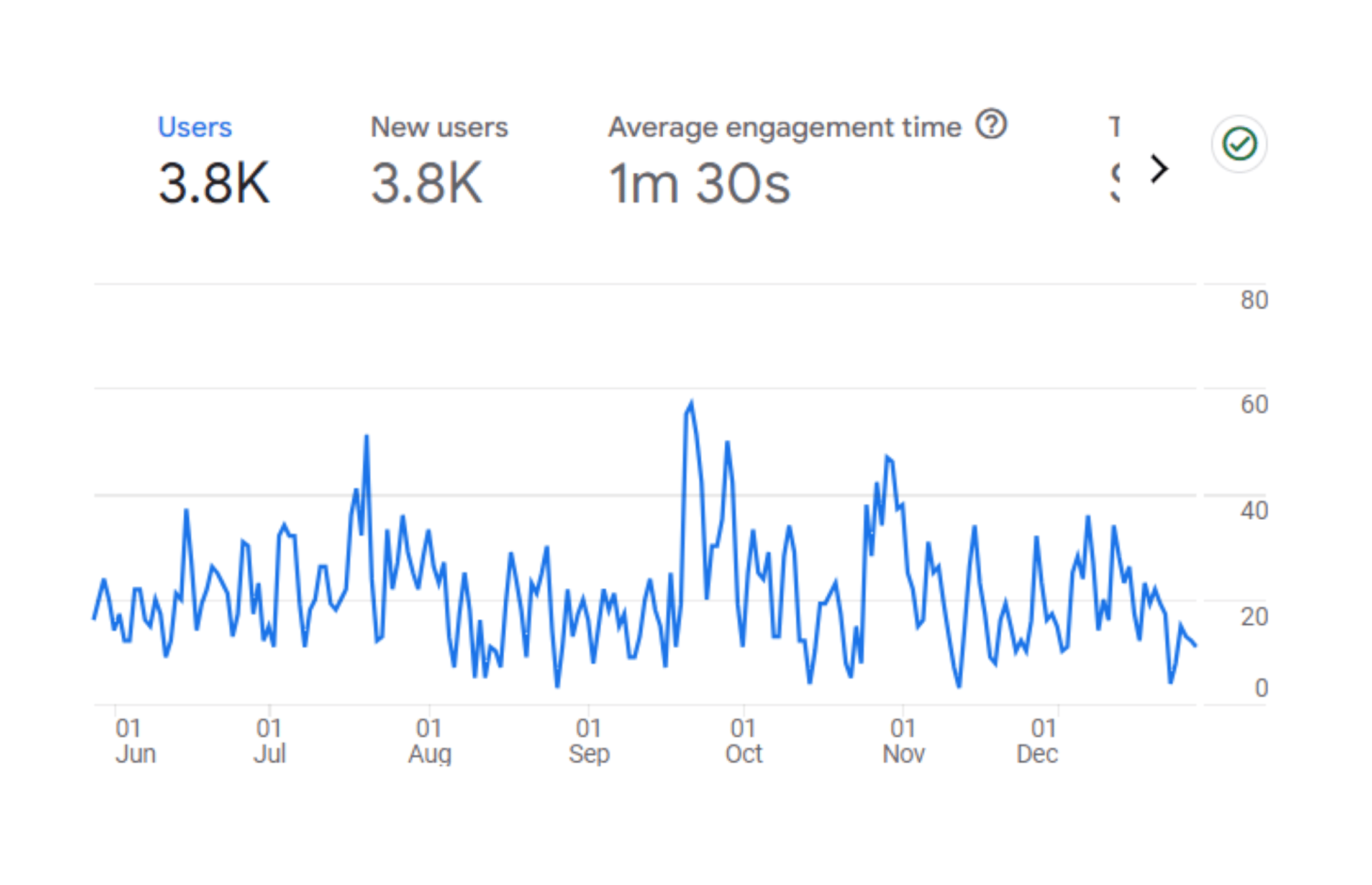The image size is (1372, 885).
Task: Click the highest peak in late September
Action: (x=691, y=402)
